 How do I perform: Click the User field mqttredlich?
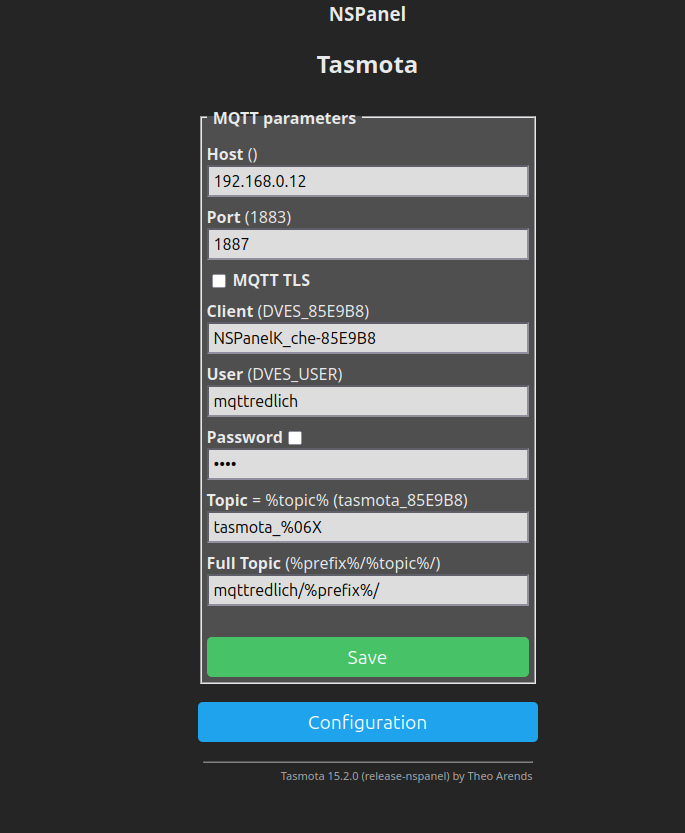[368, 401]
